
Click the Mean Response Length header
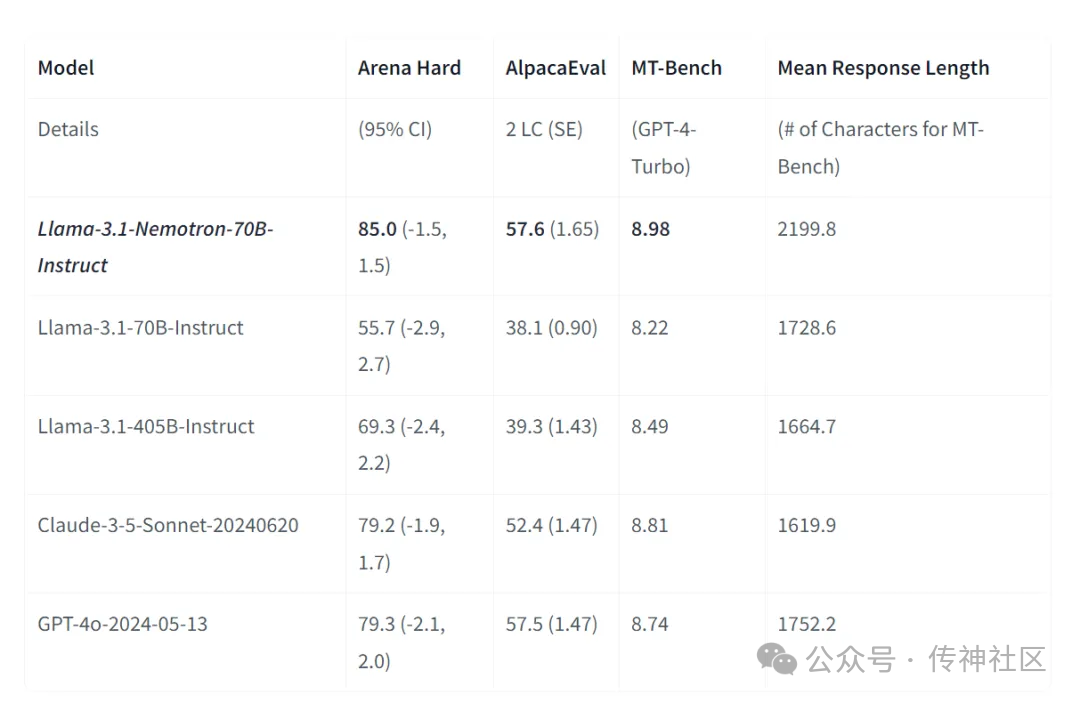(883, 68)
